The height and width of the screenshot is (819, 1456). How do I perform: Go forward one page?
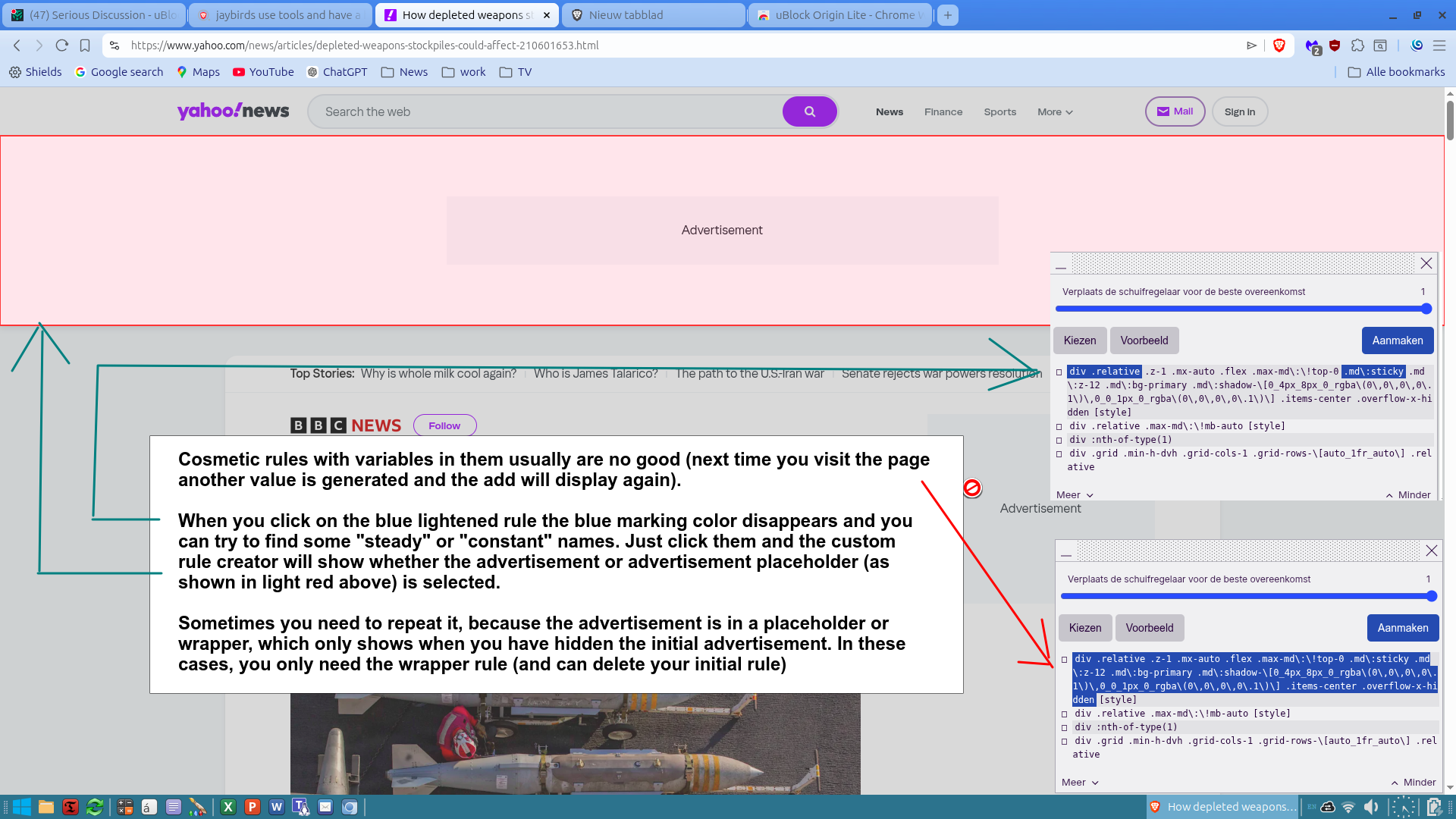[39, 45]
